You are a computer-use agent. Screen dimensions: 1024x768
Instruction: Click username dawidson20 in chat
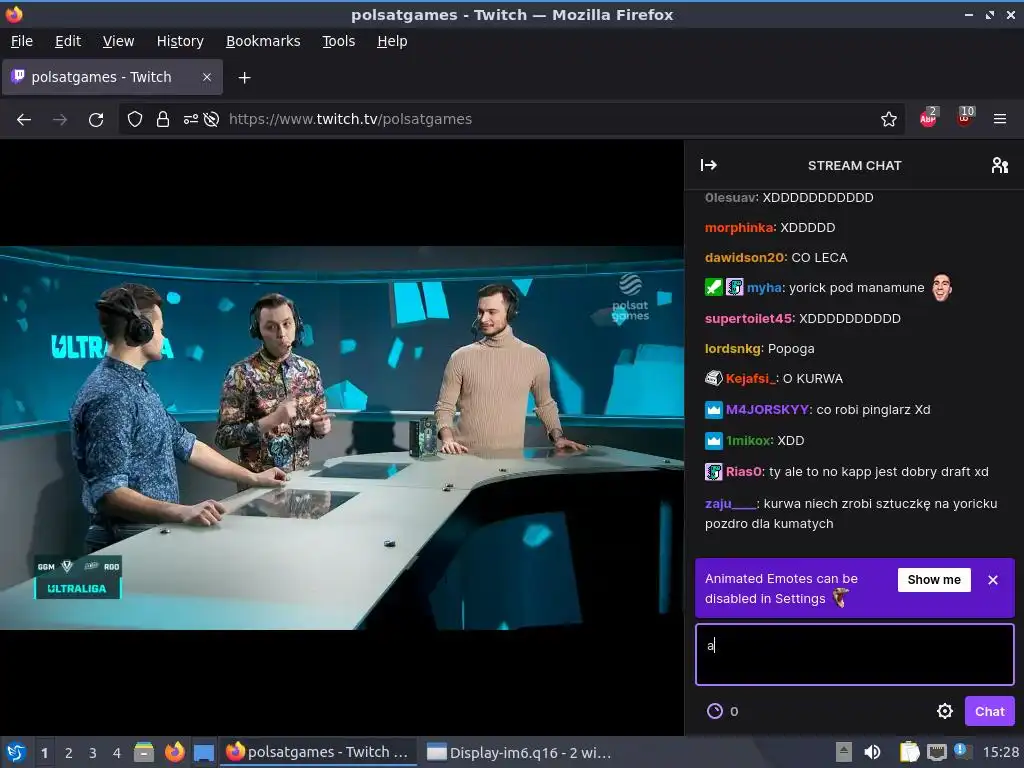pyautogui.click(x=744, y=258)
